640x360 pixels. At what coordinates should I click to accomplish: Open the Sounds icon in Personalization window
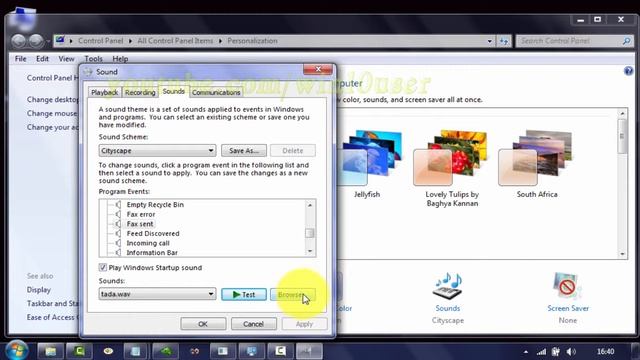pyautogui.click(x=448, y=286)
